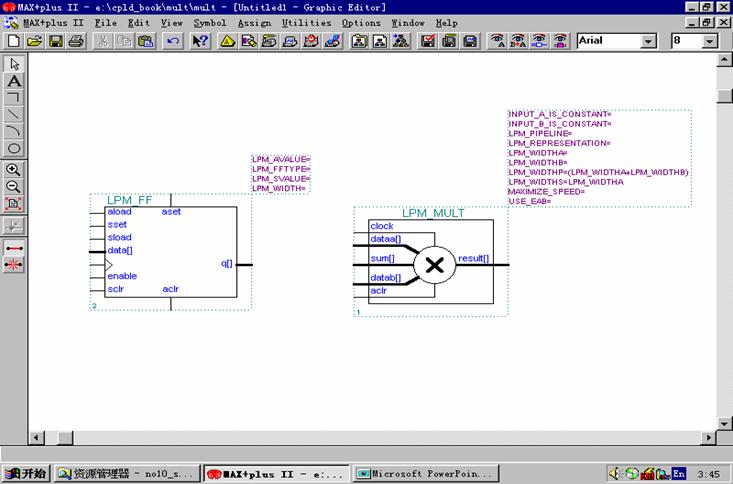Click the vertical scrollbar down arrow

pyautogui.click(x=724, y=424)
